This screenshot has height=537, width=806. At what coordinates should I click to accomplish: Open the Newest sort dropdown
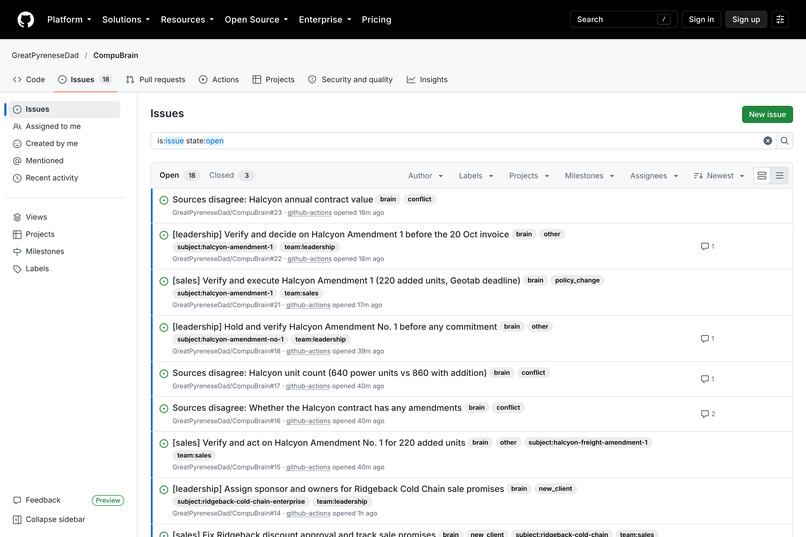coord(719,176)
